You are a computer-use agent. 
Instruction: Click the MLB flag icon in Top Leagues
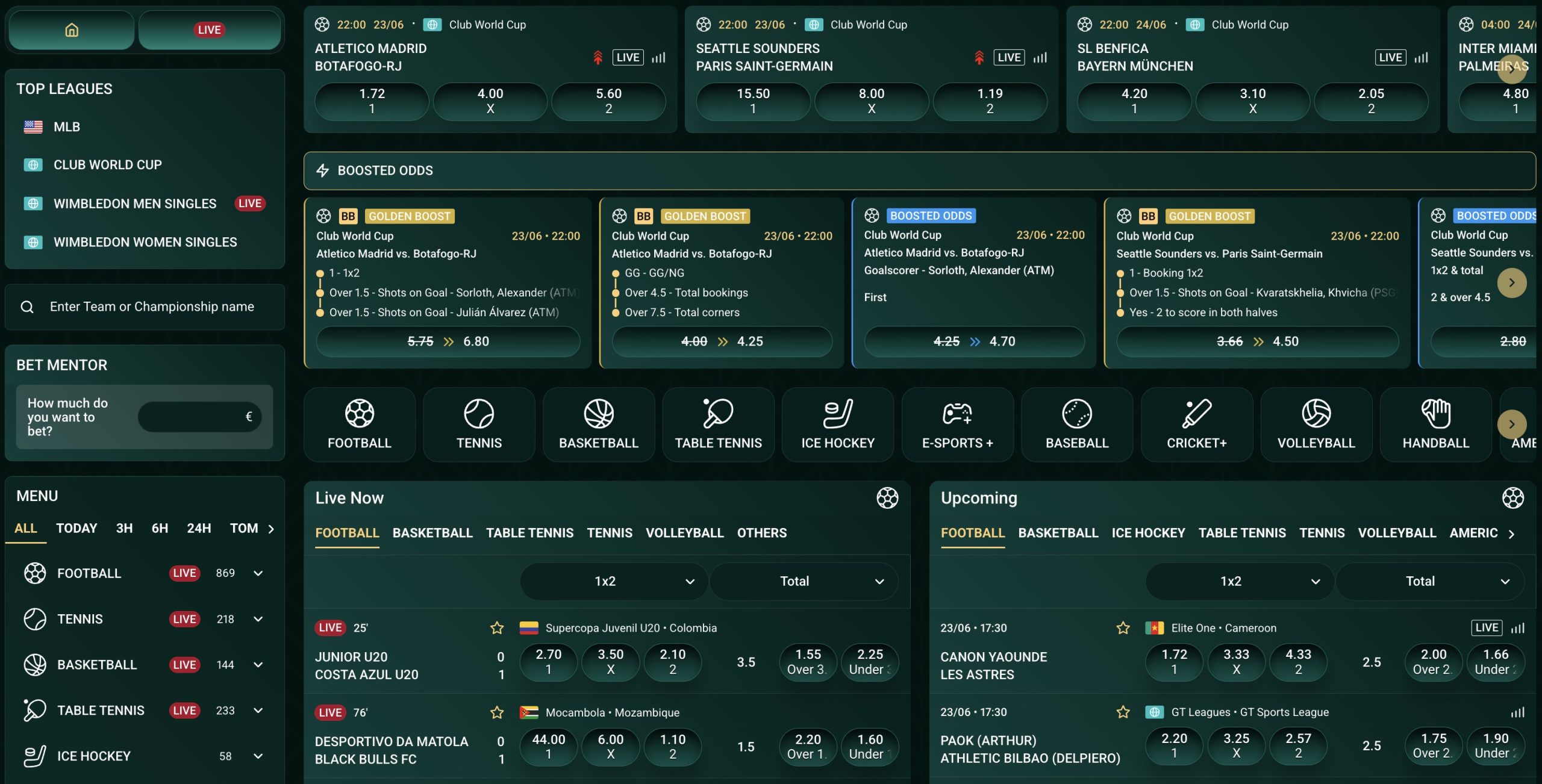(33, 127)
